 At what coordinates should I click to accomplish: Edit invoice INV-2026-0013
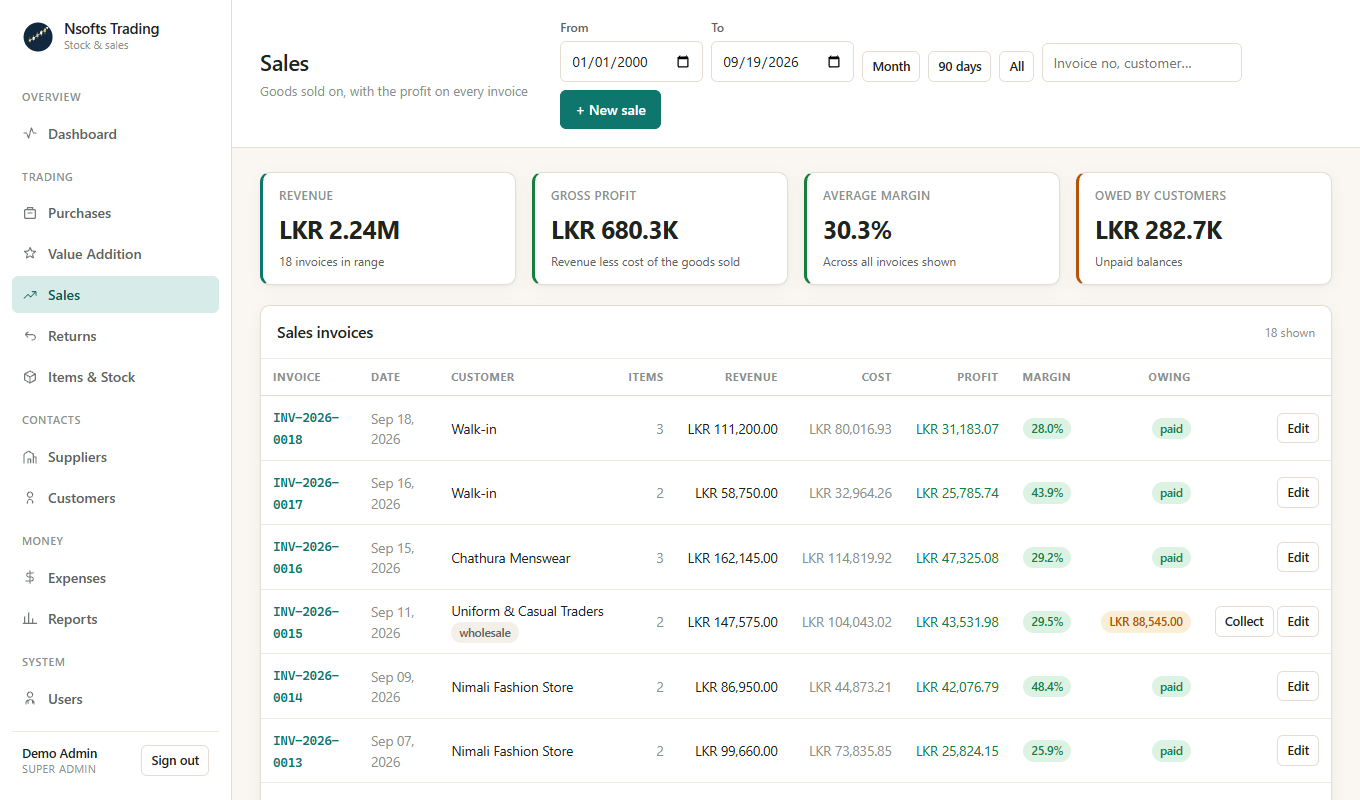pyautogui.click(x=1298, y=750)
